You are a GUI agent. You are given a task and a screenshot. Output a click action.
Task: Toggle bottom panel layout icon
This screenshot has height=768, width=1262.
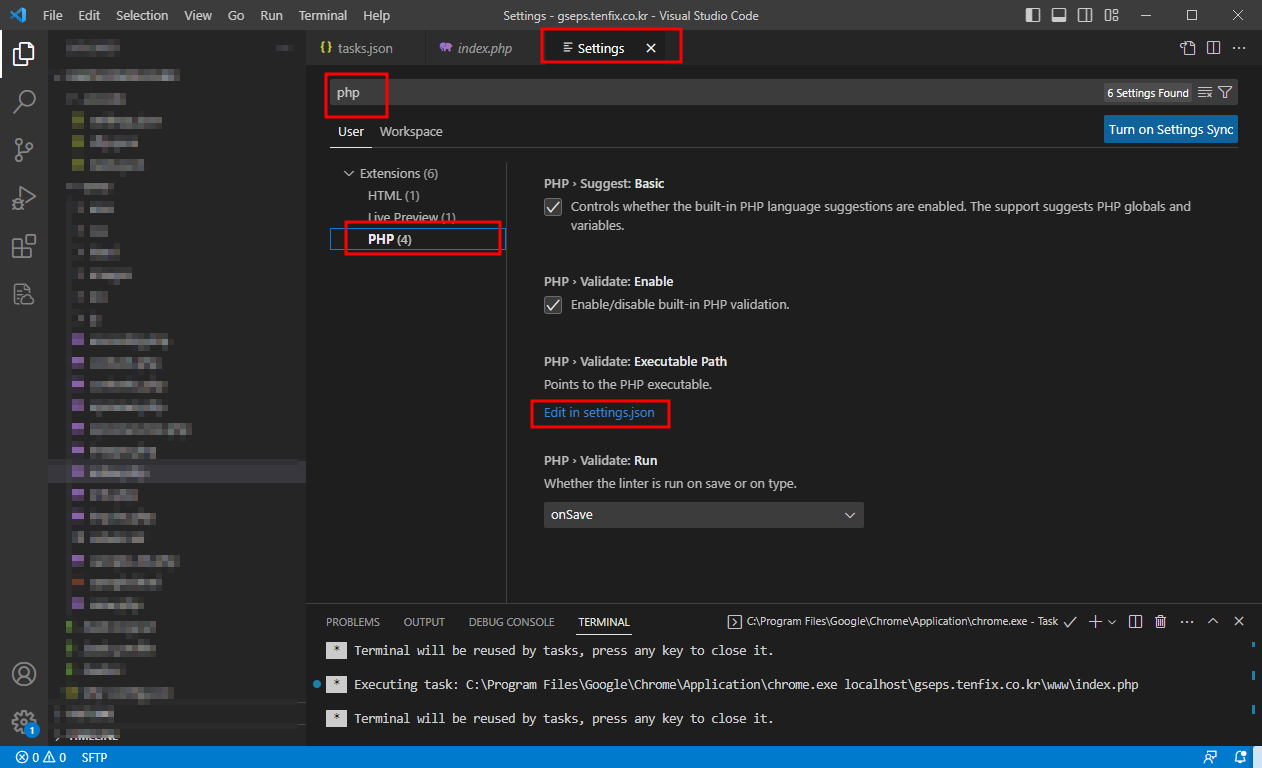click(1060, 16)
